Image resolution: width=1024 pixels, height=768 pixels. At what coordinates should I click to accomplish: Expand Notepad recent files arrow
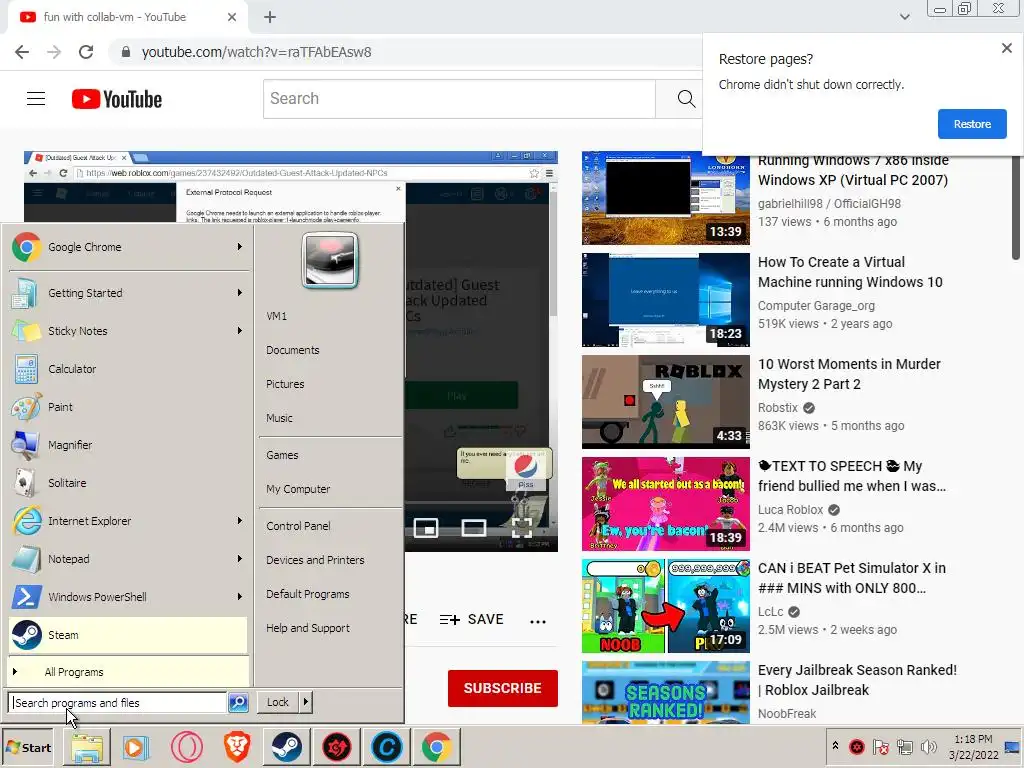click(240, 559)
